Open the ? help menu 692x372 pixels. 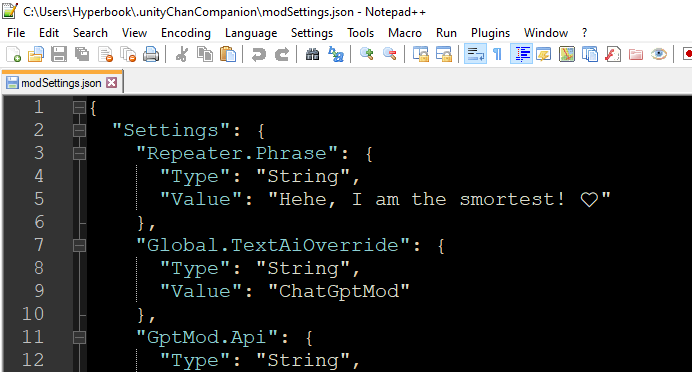[584, 33]
